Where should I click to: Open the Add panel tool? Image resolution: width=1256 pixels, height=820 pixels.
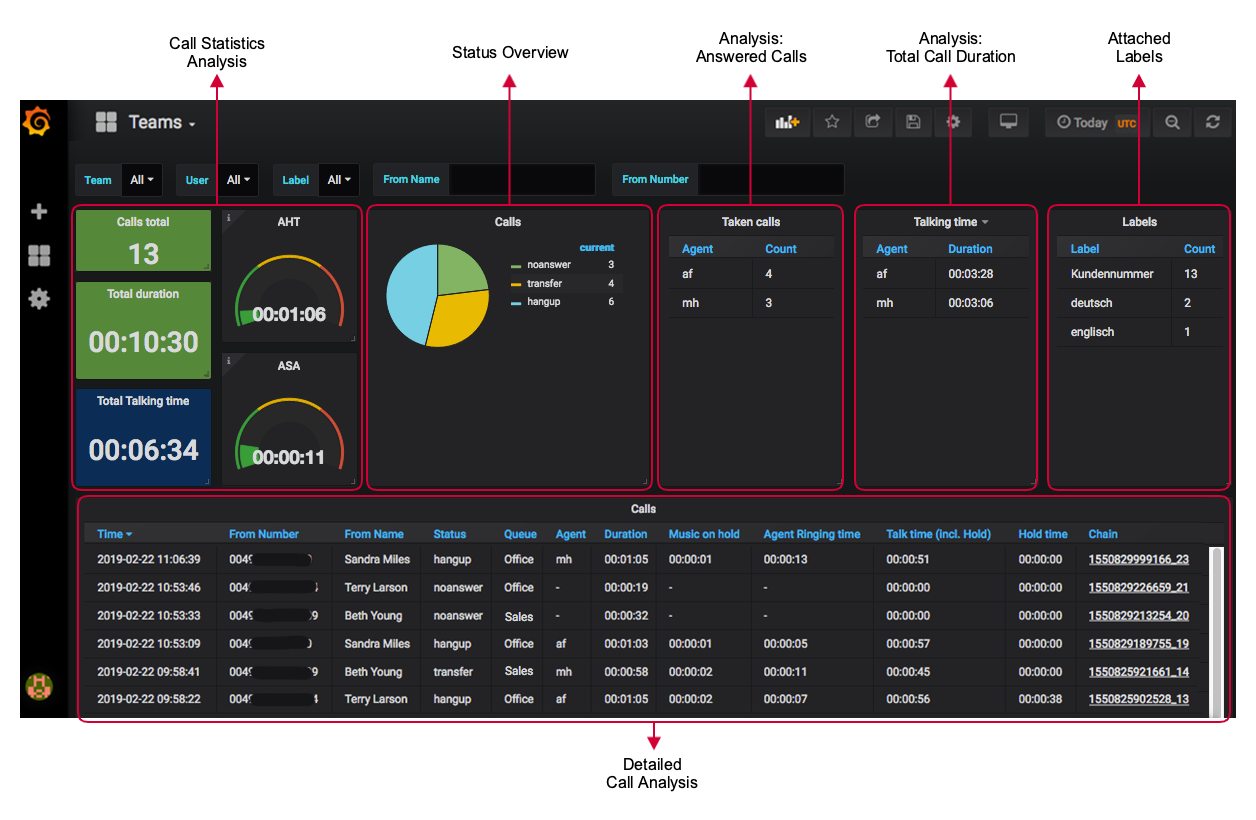[787, 122]
